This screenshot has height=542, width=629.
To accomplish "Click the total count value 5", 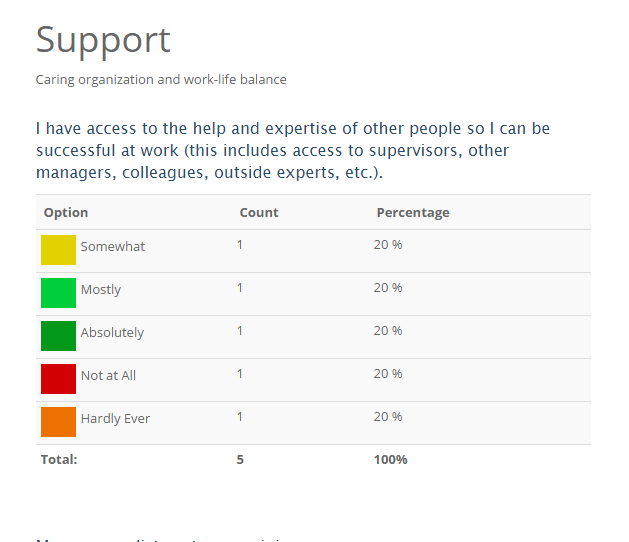I will pos(240,460).
